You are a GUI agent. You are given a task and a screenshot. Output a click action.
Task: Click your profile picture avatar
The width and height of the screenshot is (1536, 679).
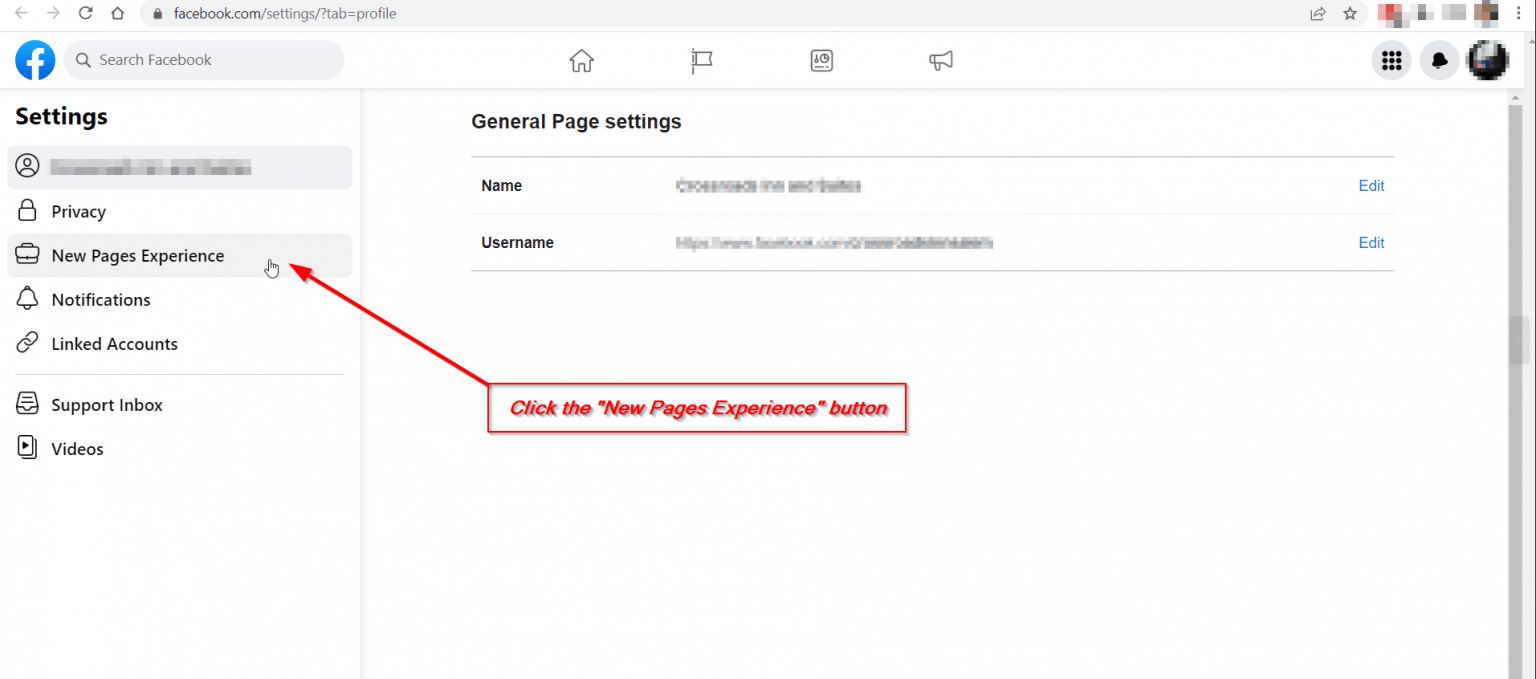1487,60
